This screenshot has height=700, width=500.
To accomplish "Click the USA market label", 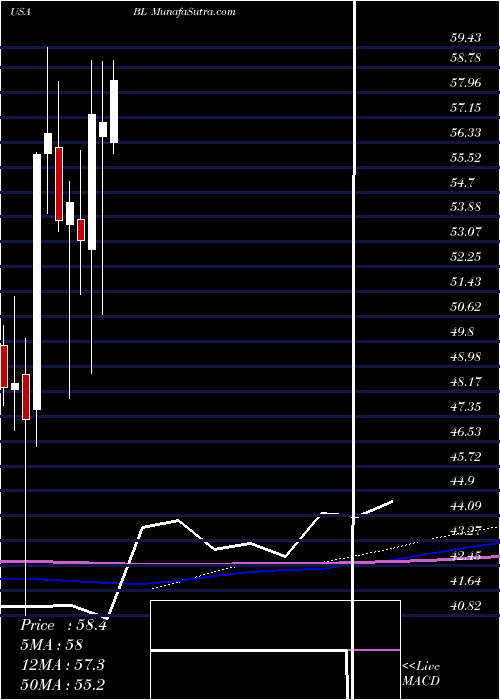I will click(20, 12).
